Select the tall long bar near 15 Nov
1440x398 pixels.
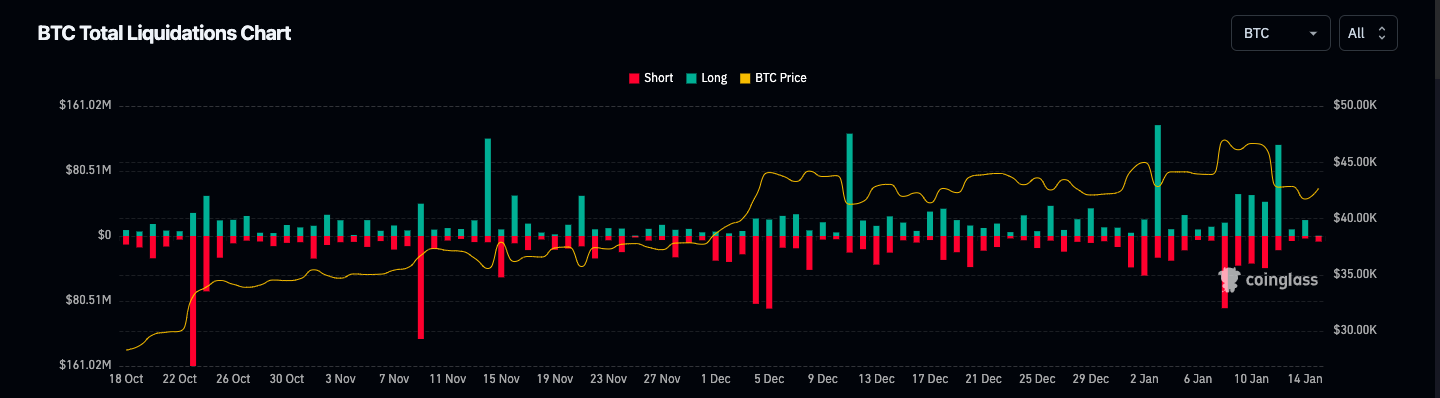[488, 187]
